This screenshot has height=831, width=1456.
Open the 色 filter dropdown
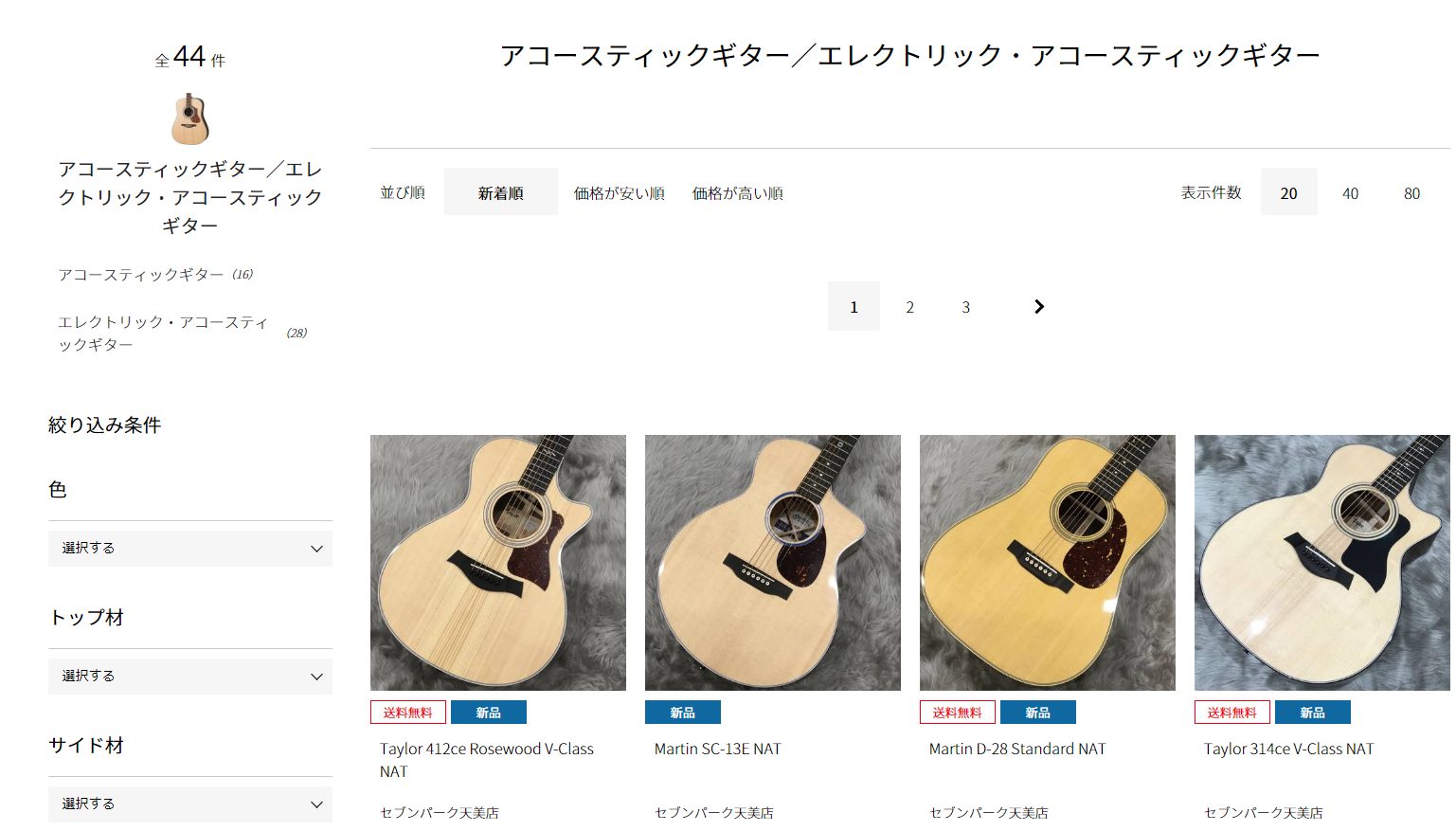coord(190,549)
